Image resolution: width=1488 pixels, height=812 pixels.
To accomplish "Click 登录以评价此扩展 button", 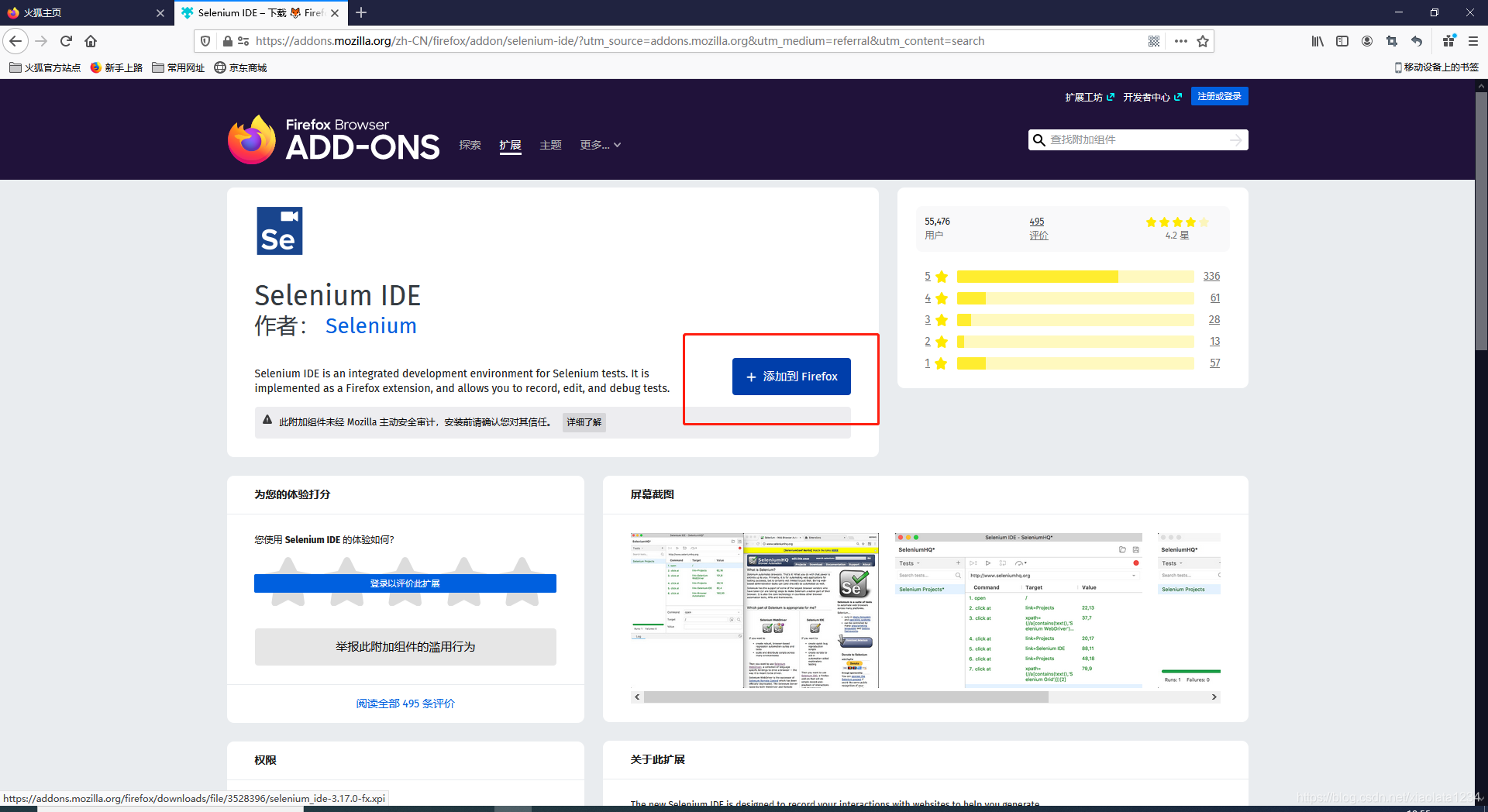I will pos(405,583).
